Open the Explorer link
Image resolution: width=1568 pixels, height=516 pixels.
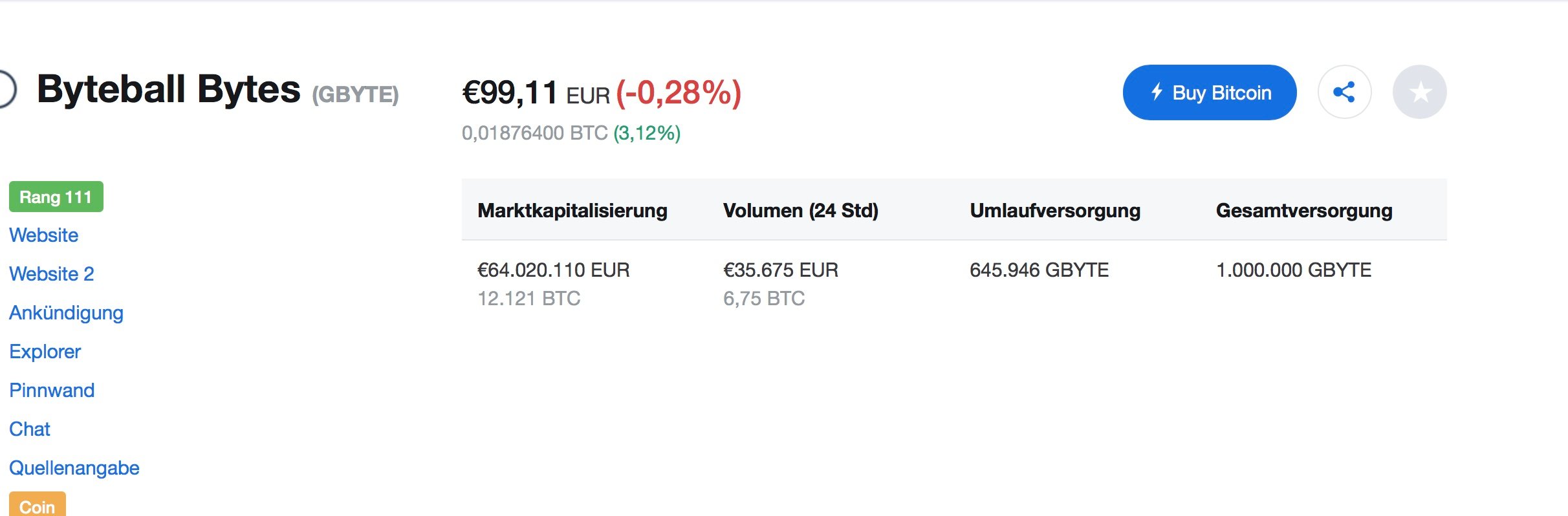[45, 352]
